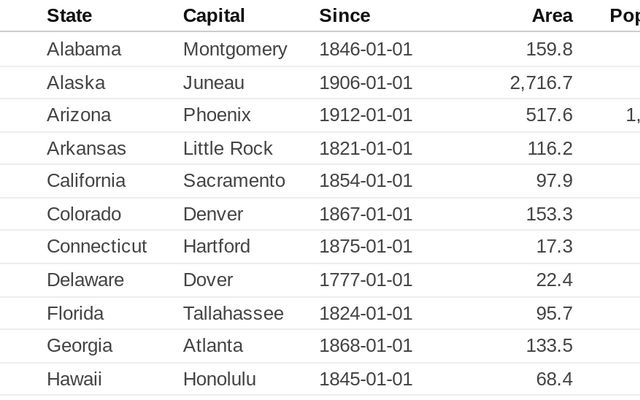Select the California state cell

click(86, 181)
